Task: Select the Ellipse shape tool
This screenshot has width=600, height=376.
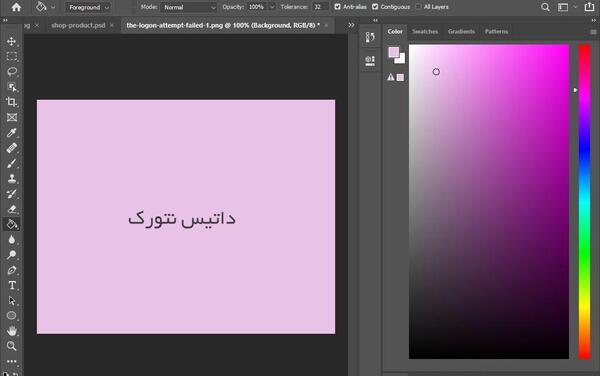Action: (11, 316)
